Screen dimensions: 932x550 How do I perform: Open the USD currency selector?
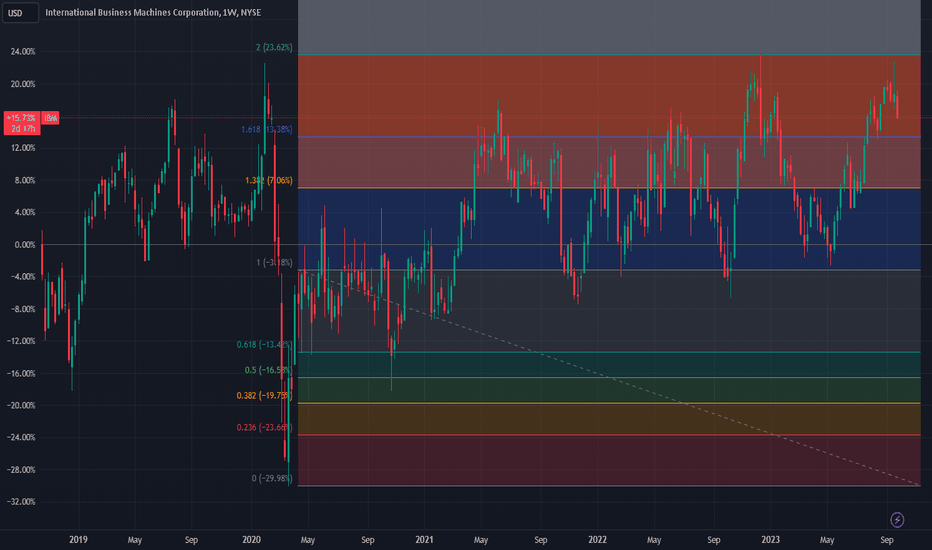20,12
